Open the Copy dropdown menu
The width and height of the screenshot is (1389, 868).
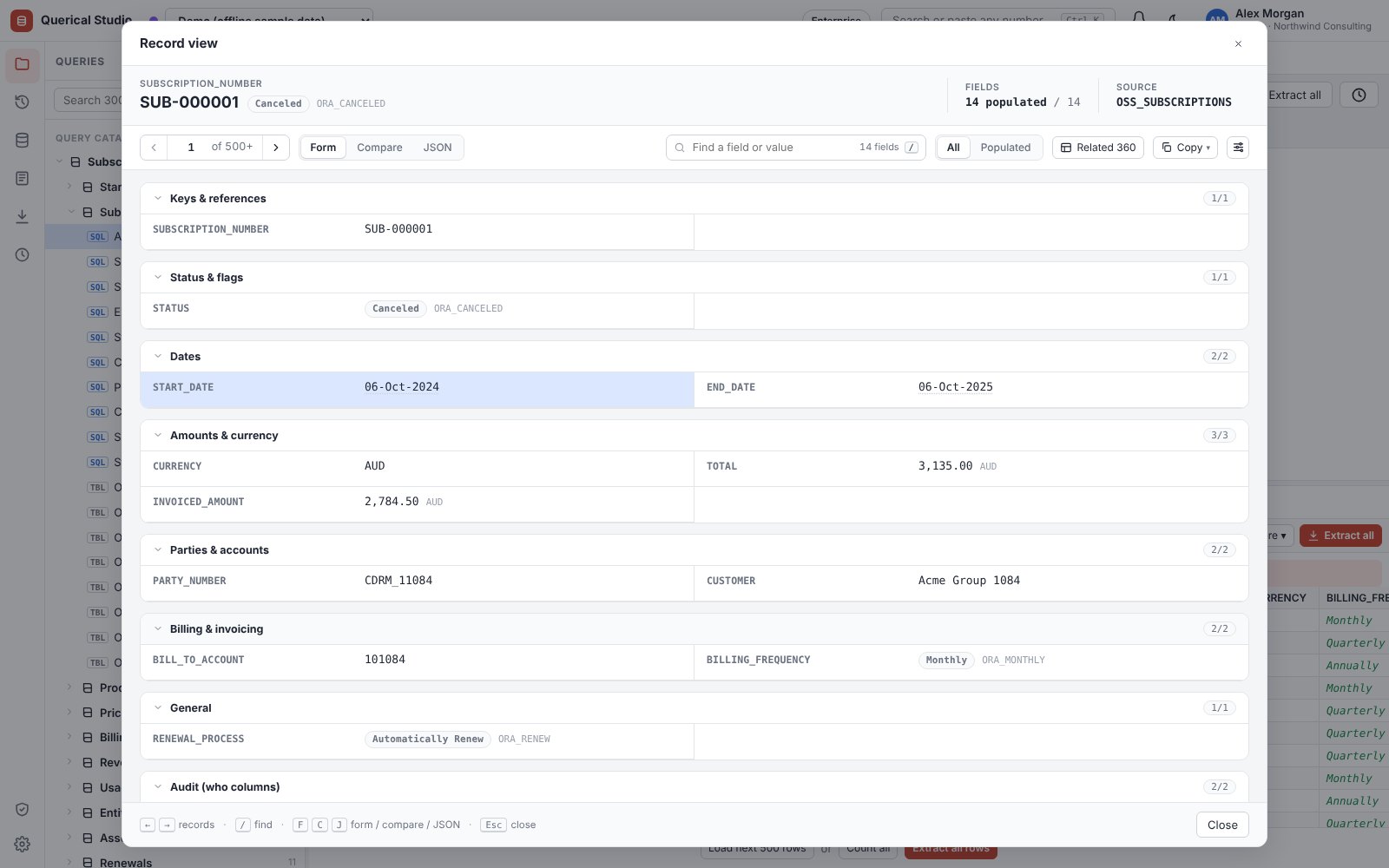click(x=1185, y=148)
